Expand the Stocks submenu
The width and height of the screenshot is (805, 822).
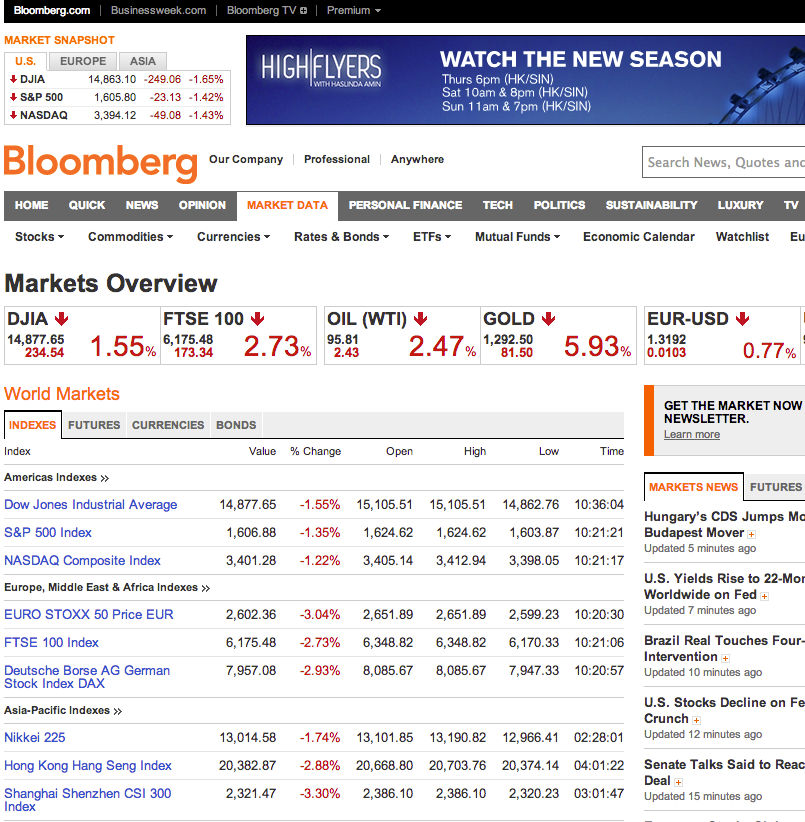tap(39, 237)
